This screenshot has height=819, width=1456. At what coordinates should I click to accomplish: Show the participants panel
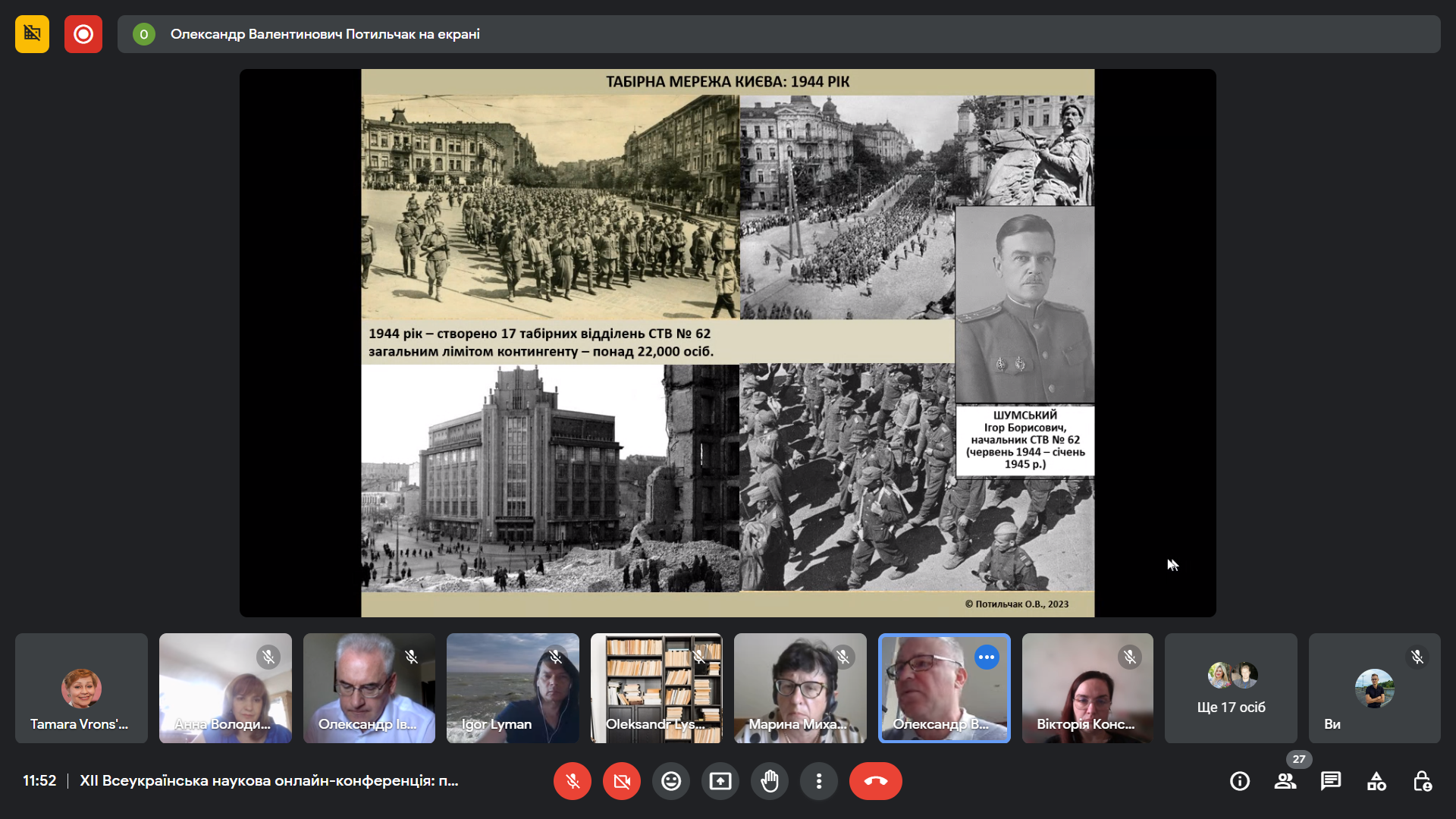coord(1285,781)
